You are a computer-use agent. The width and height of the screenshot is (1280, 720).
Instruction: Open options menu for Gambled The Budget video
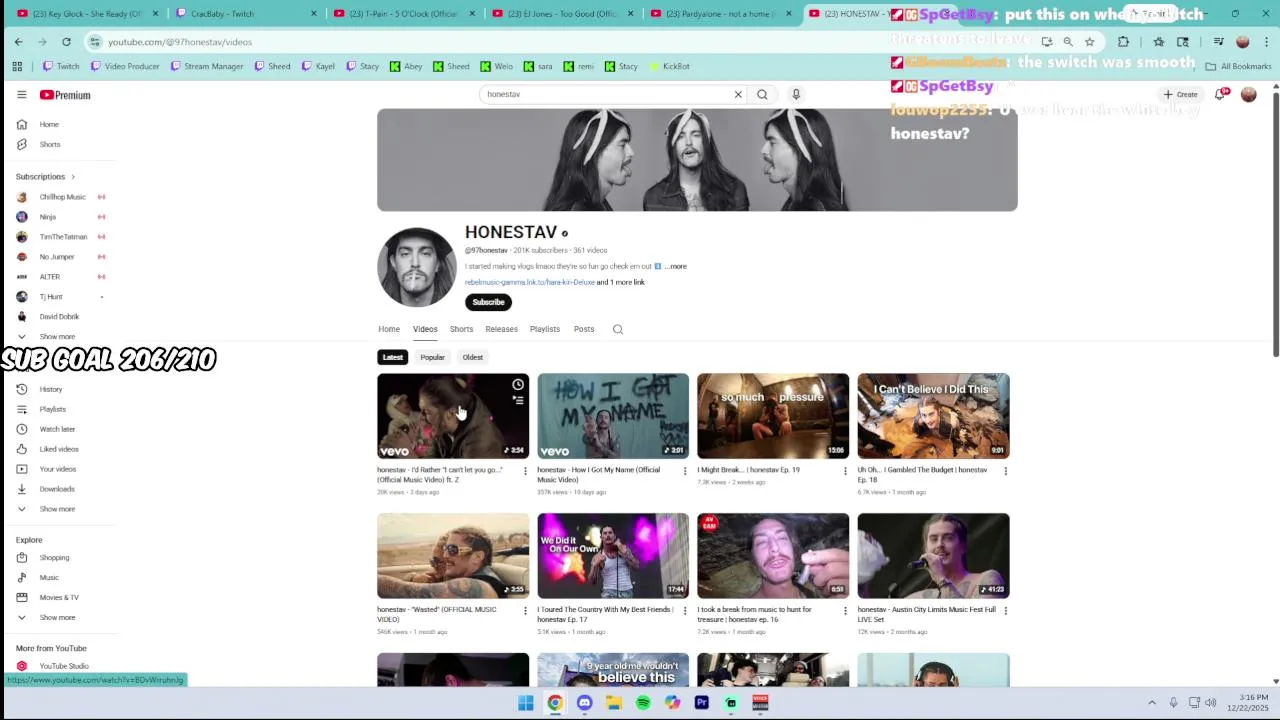click(1005, 471)
